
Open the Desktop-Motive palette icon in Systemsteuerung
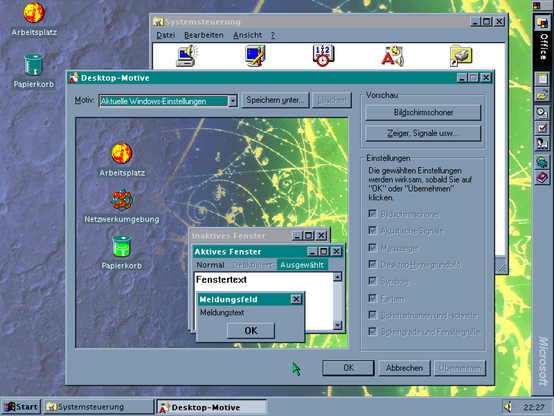pos(392,55)
